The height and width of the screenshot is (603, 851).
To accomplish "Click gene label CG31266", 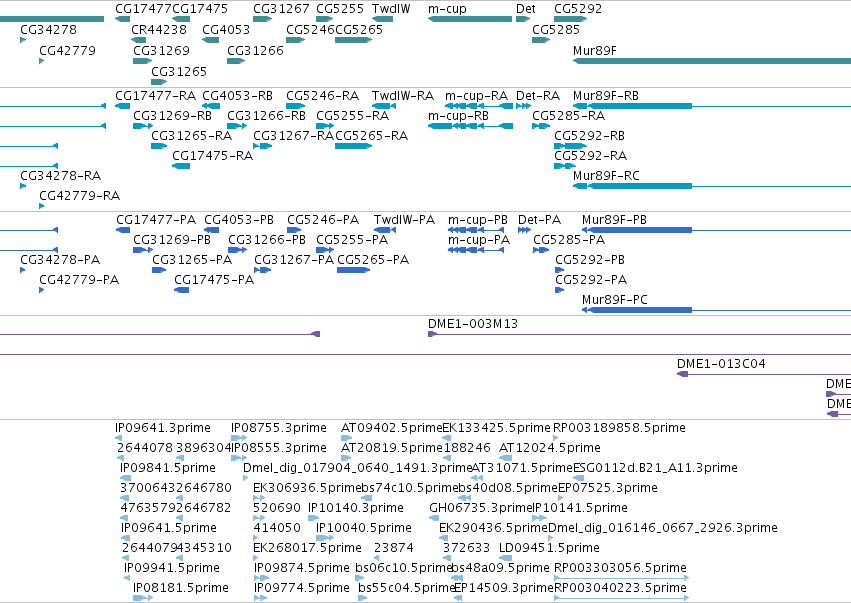I will click(x=255, y=50).
